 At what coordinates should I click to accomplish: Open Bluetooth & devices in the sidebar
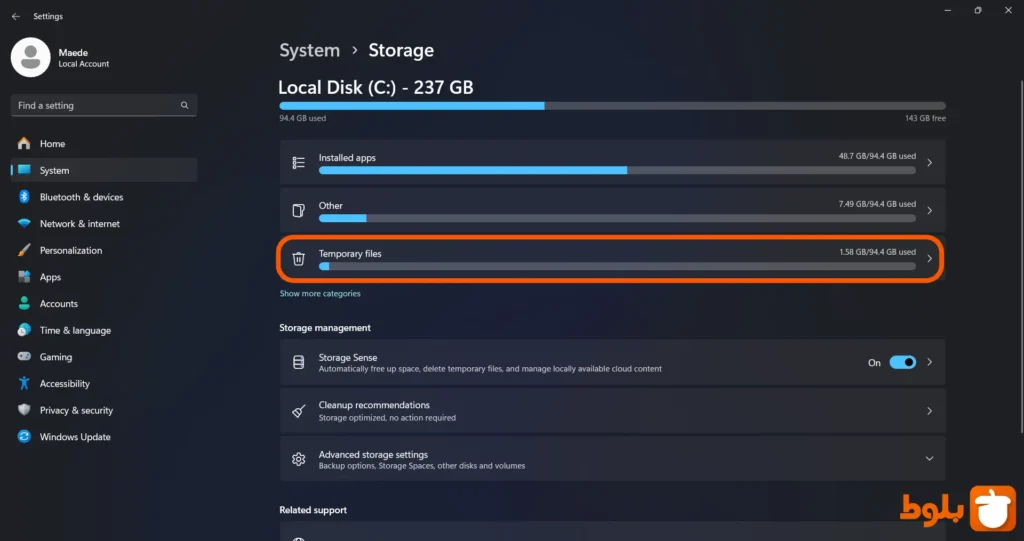[x=81, y=197]
